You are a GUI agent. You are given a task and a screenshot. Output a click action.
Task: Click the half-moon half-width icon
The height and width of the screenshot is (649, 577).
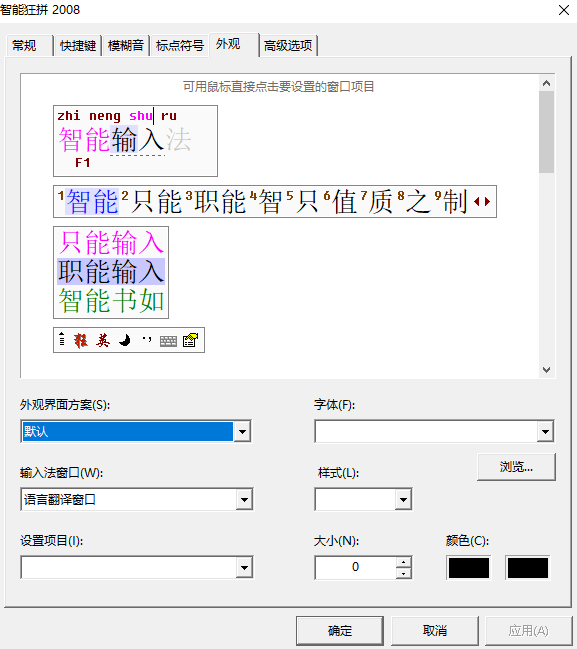(125, 341)
